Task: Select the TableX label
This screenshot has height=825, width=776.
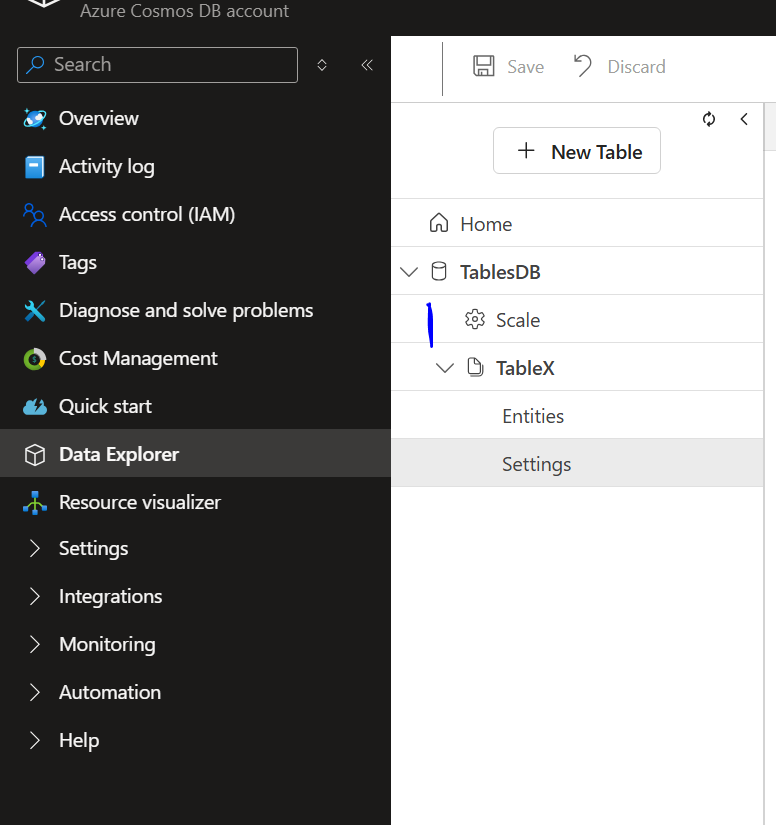Action: coord(525,368)
